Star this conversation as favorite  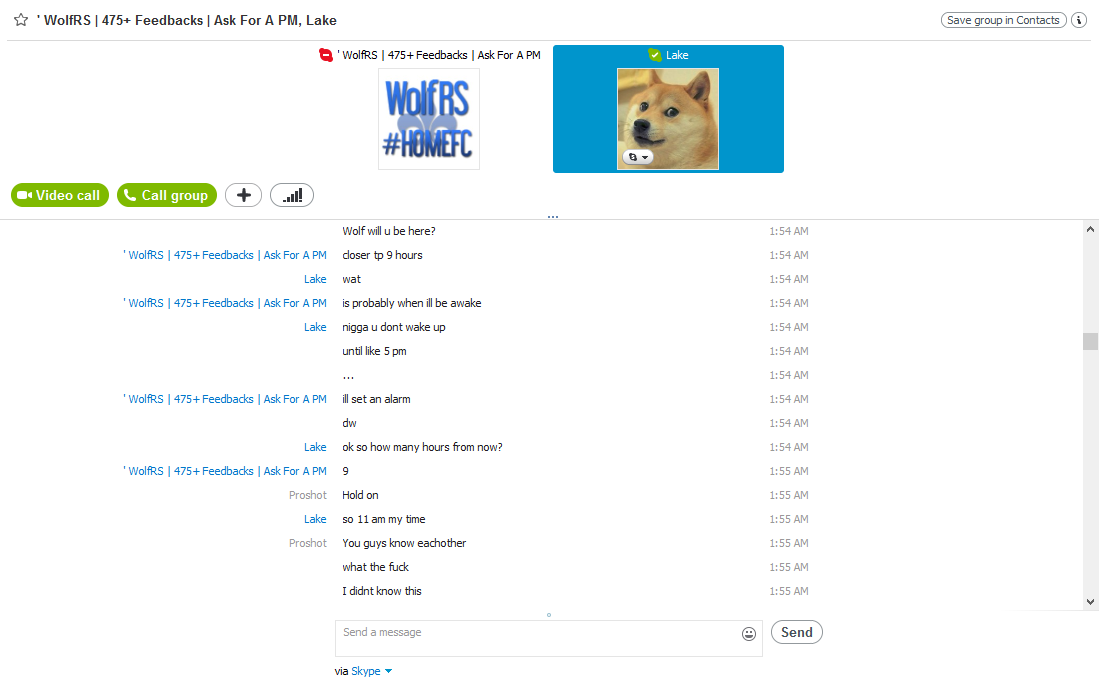point(21,20)
